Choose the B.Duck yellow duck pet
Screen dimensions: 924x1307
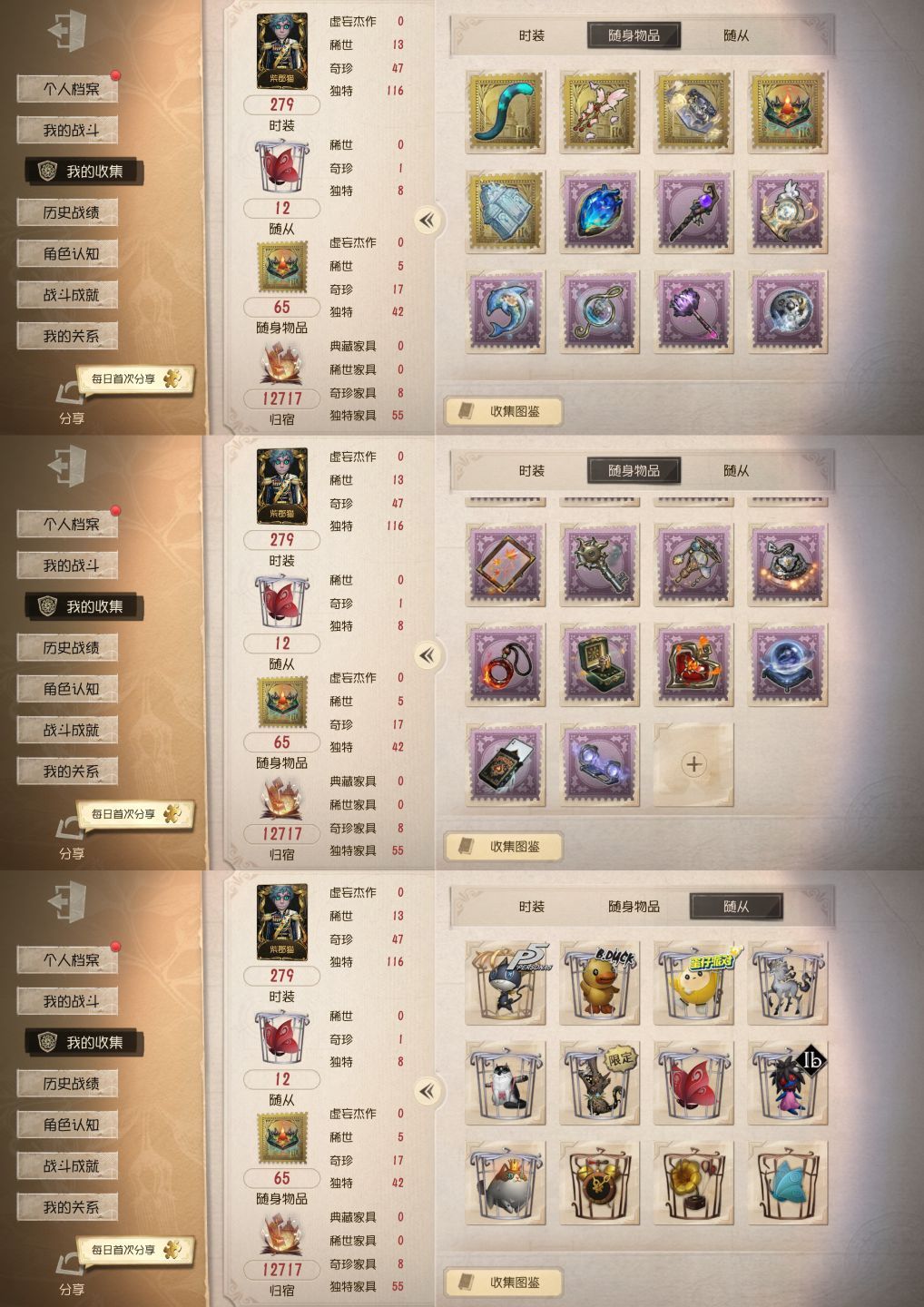click(600, 983)
